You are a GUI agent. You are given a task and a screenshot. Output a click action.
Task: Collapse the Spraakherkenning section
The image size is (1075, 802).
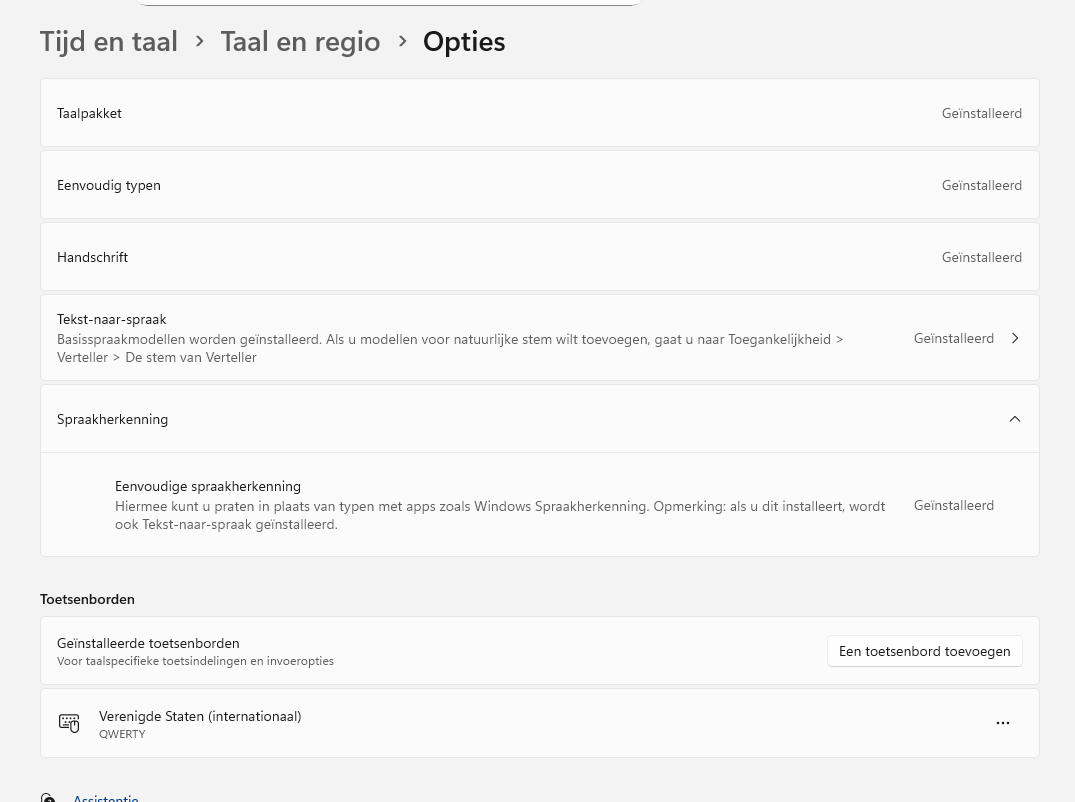tap(1015, 419)
